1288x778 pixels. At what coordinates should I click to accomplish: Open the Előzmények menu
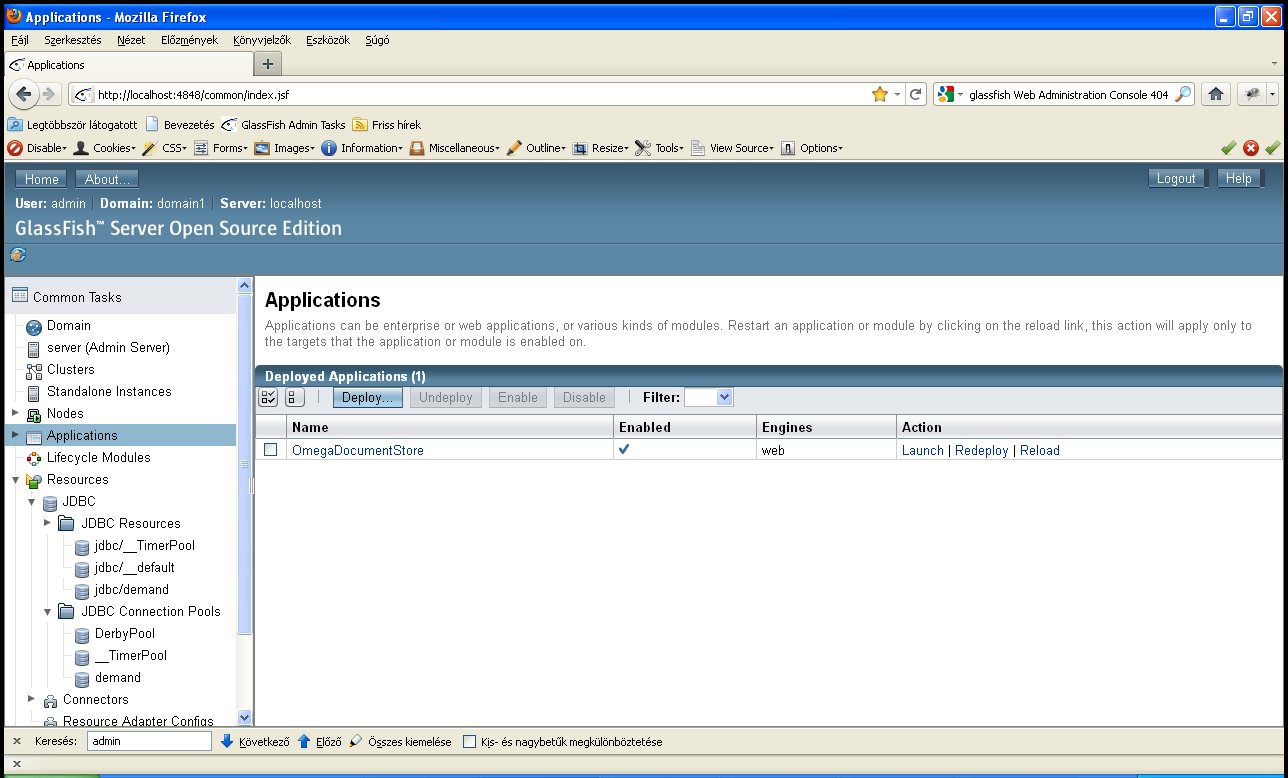pos(189,40)
